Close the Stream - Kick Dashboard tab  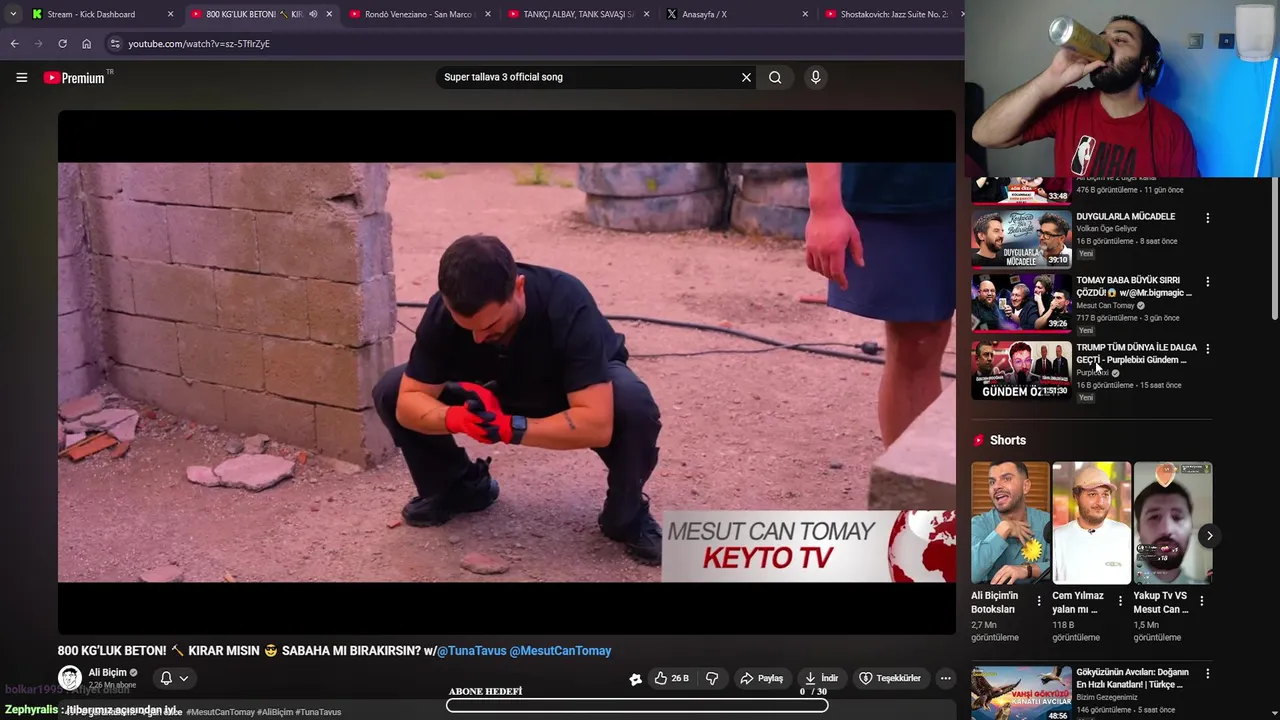[x=170, y=14]
